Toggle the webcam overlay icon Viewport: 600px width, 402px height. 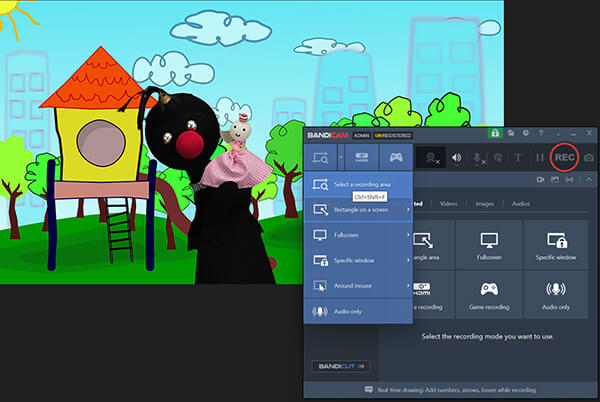tap(432, 158)
